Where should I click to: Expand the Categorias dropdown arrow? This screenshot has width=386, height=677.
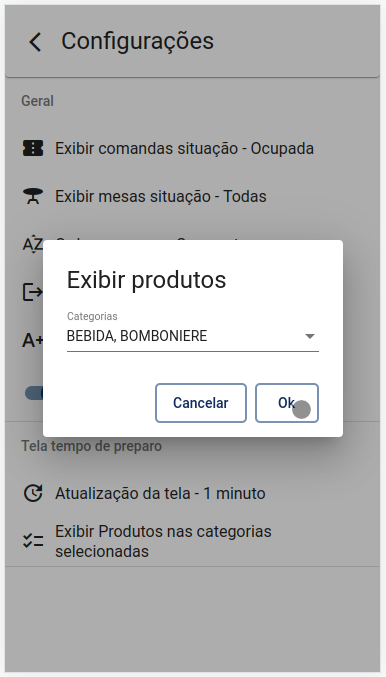click(x=310, y=336)
